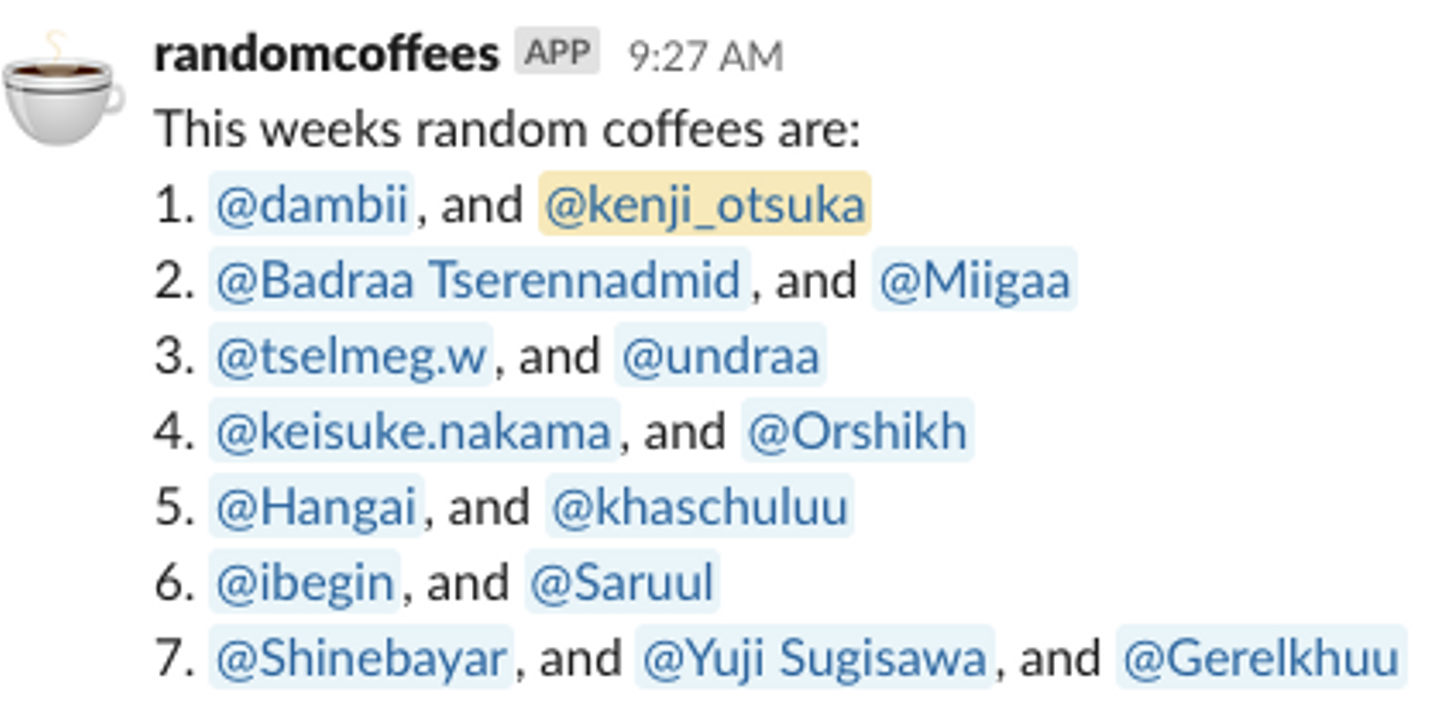This screenshot has height=718, width=1440.
Task: Open the @dambii mention
Action: pyautogui.click(x=311, y=205)
